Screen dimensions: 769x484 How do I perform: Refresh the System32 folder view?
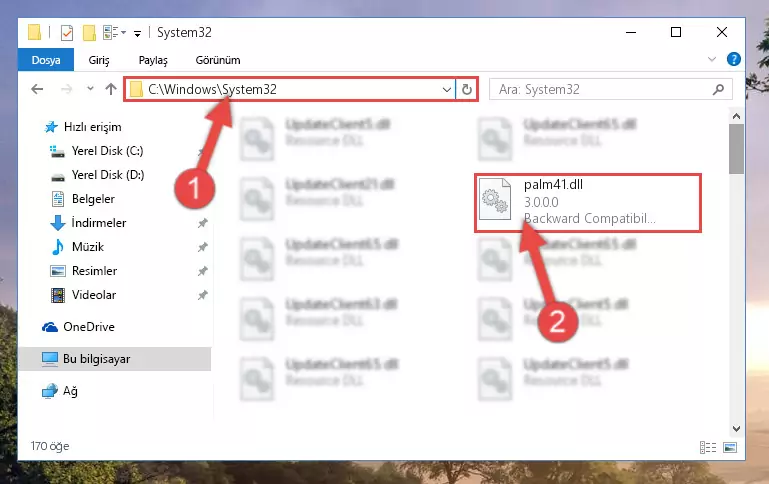click(466, 89)
